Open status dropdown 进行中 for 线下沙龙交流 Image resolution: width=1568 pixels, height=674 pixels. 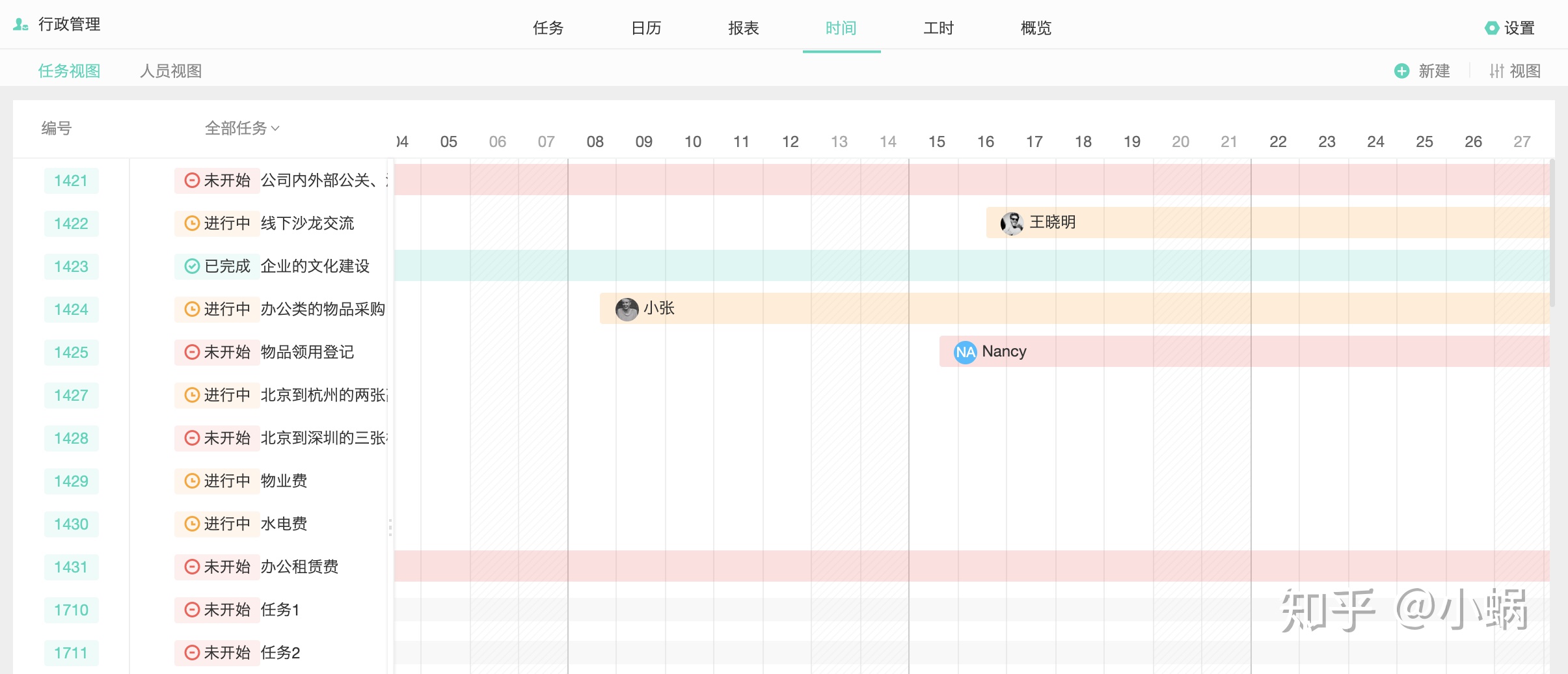[x=217, y=223]
